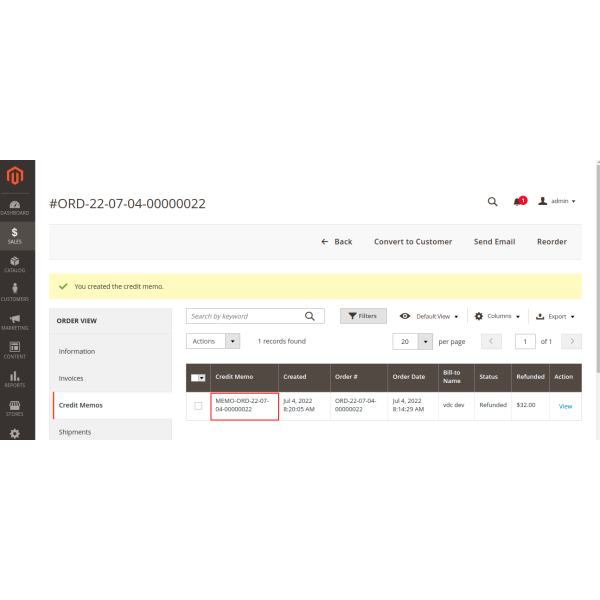Open the Reports sidebar icon
This screenshot has height=600, width=600.
15,380
